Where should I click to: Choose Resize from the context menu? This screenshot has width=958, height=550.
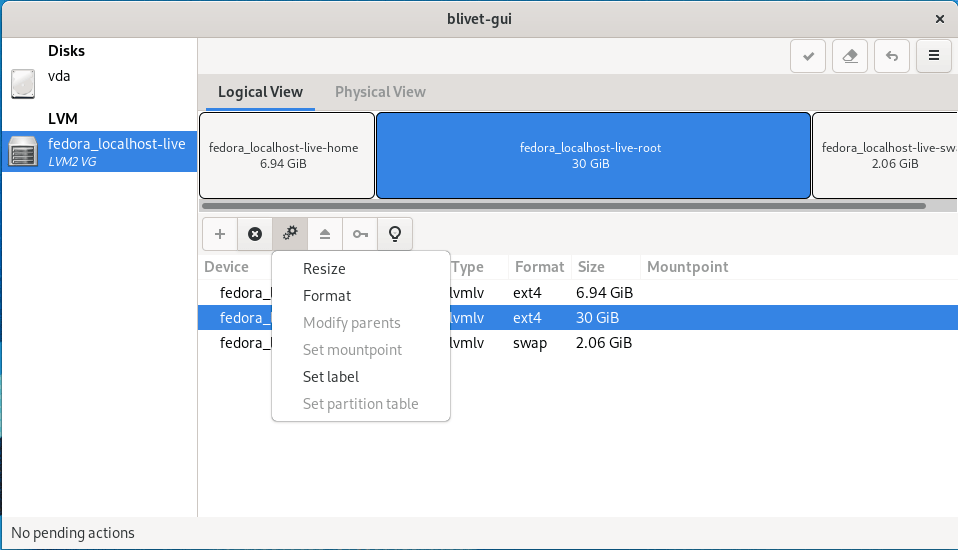[x=324, y=269]
